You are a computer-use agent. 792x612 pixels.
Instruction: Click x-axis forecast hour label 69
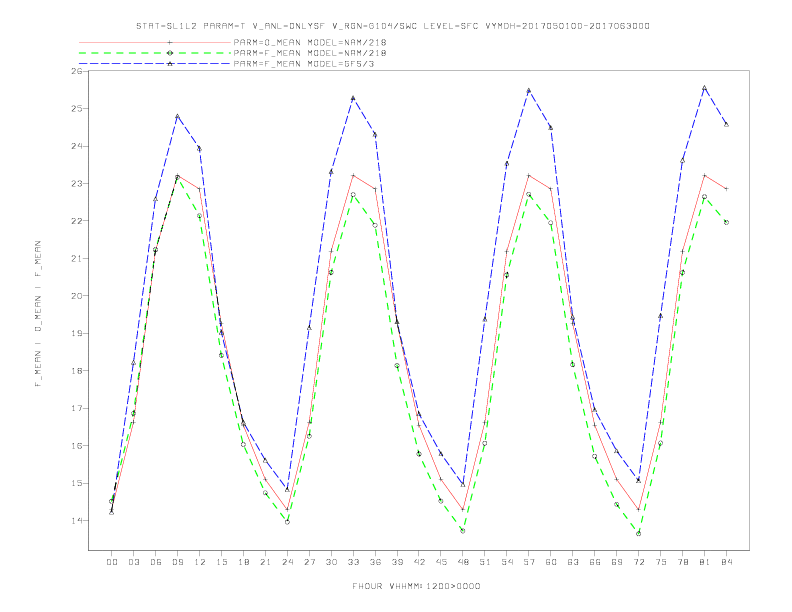pyautogui.click(x=617, y=562)
